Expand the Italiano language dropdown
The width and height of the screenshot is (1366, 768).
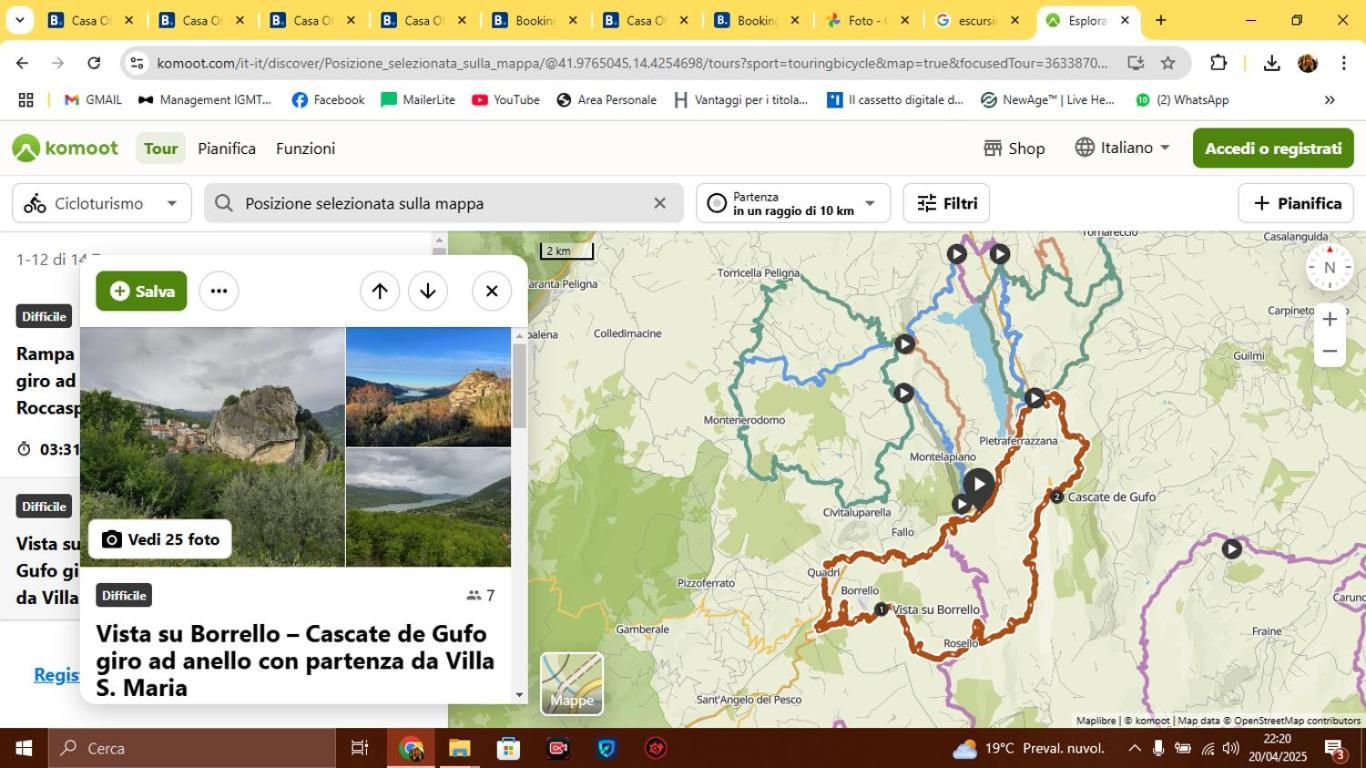tap(1122, 147)
